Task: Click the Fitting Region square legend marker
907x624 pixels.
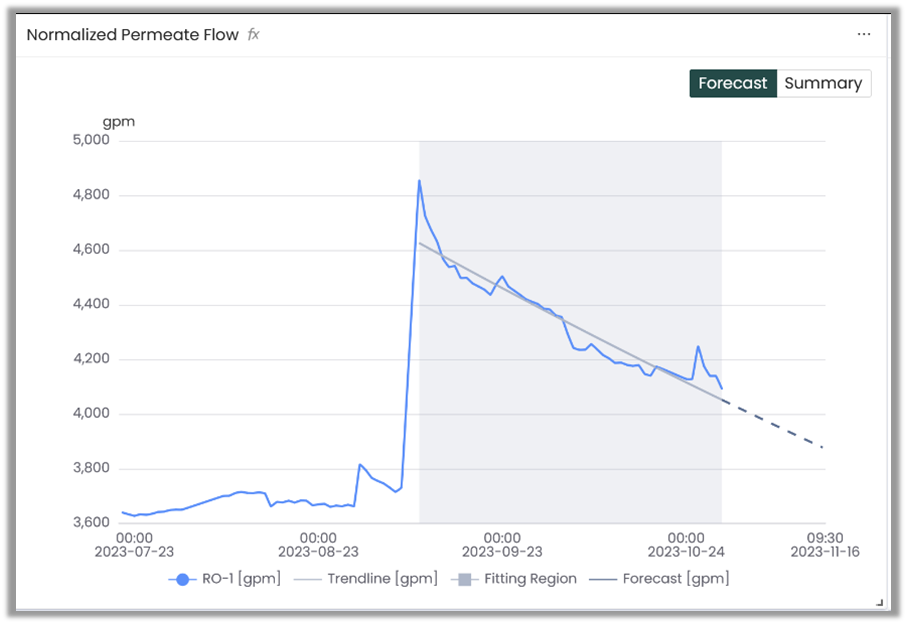Action: point(464,579)
